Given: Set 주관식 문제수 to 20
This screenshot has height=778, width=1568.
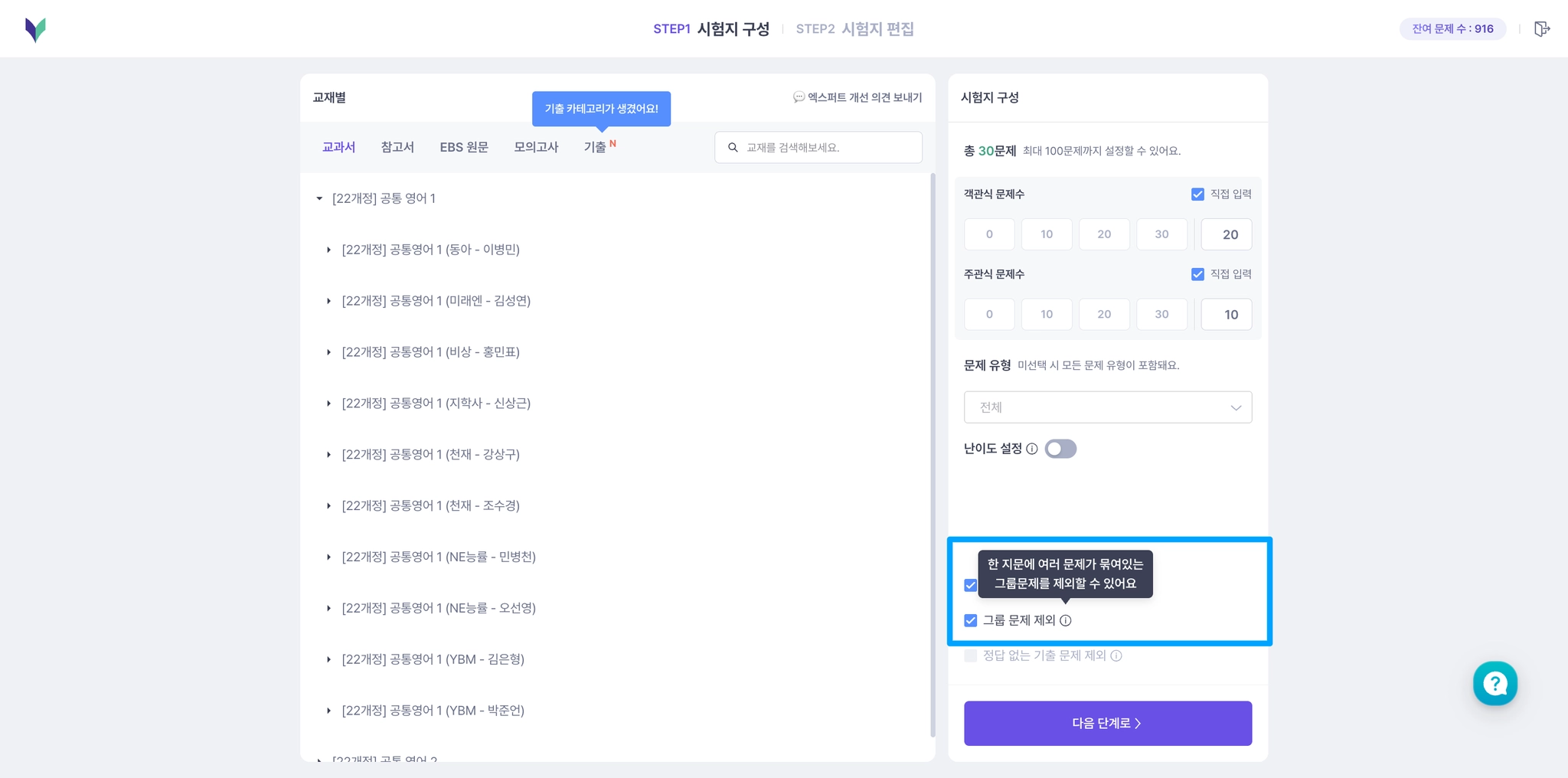Looking at the screenshot, I should (x=1104, y=314).
